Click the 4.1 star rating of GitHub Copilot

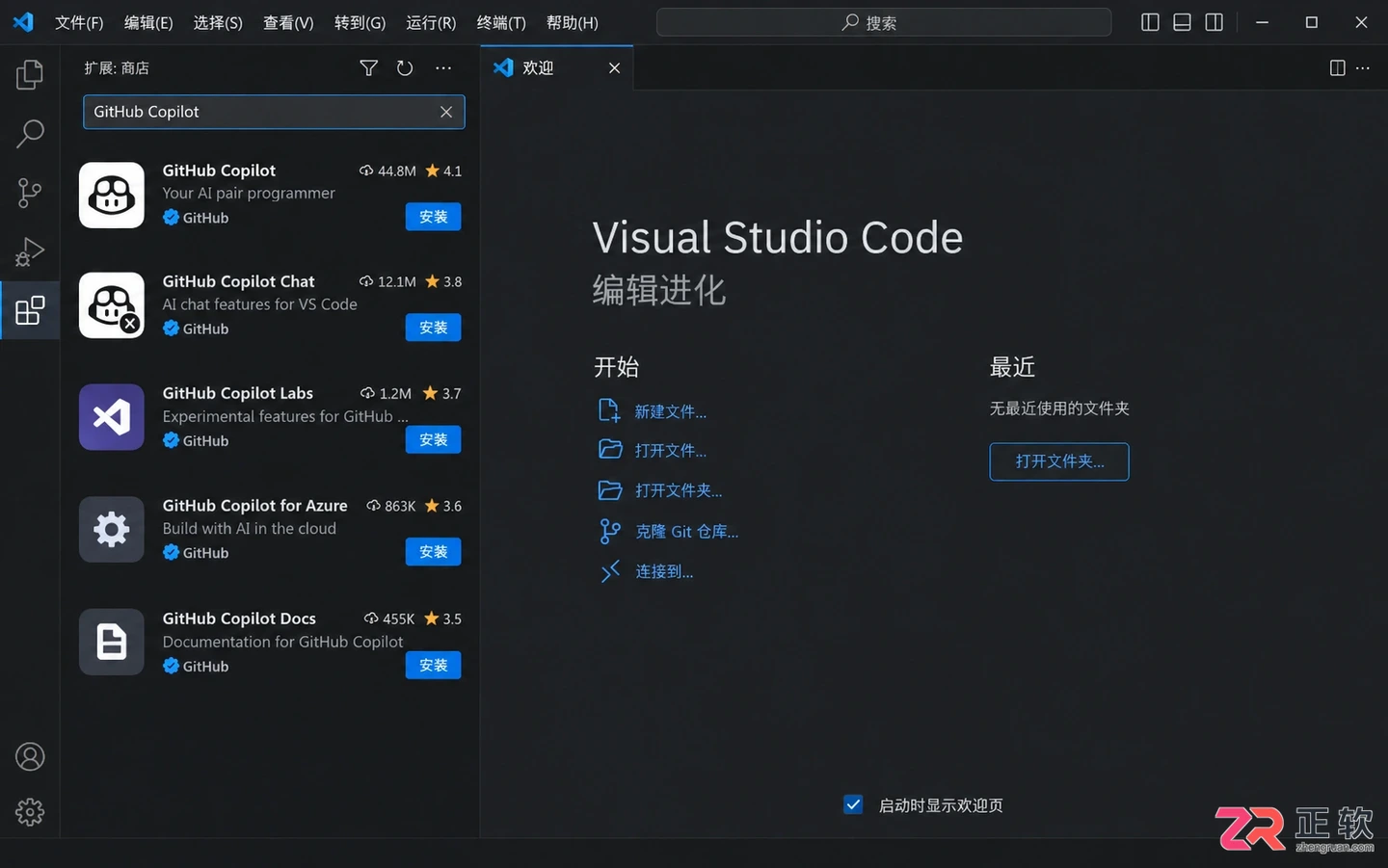click(x=443, y=171)
